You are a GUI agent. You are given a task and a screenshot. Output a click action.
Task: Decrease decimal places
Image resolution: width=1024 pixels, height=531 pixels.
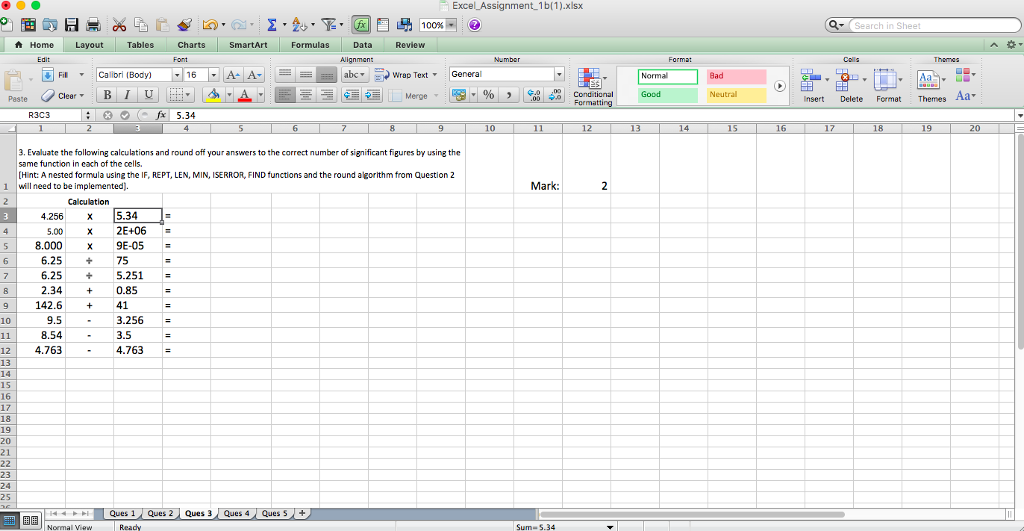(x=555, y=95)
